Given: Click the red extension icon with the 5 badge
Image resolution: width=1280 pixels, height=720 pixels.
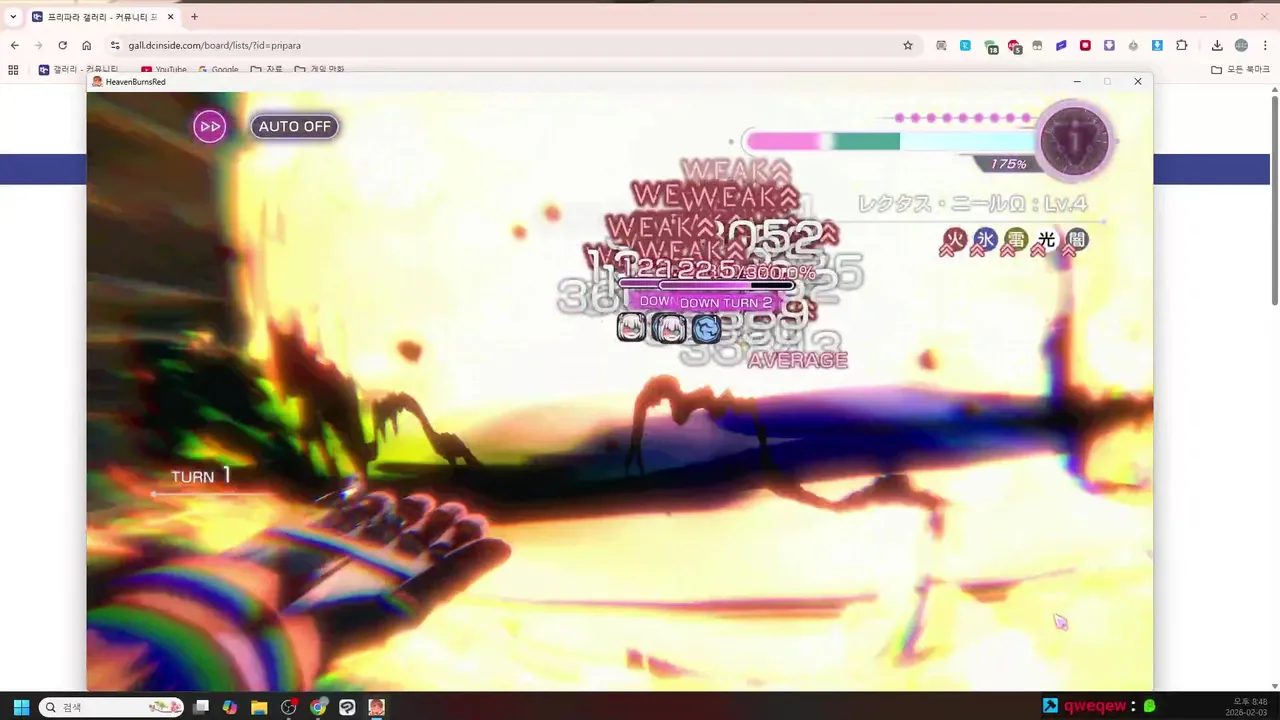Looking at the screenshot, I should click(1014, 46).
